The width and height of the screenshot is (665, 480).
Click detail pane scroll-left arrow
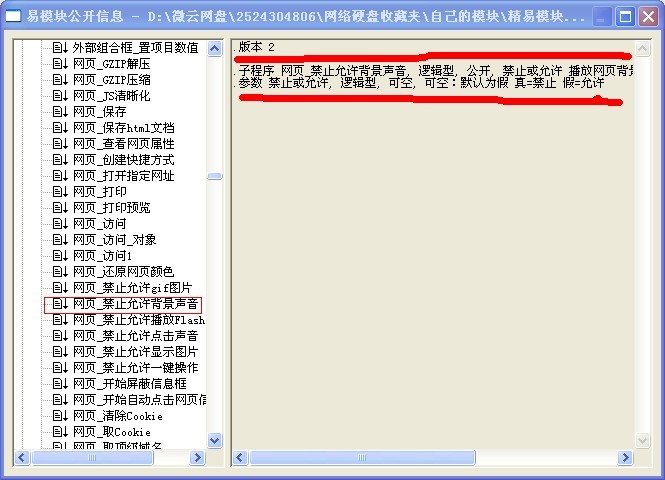240,458
